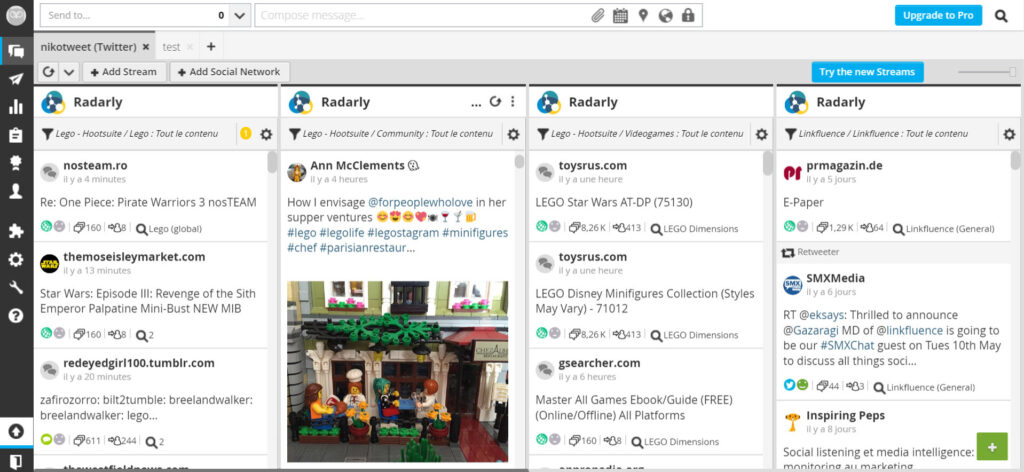This screenshot has height=472, width=1024.
Task: Open the Analytics bar chart icon
Action: [16, 107]
